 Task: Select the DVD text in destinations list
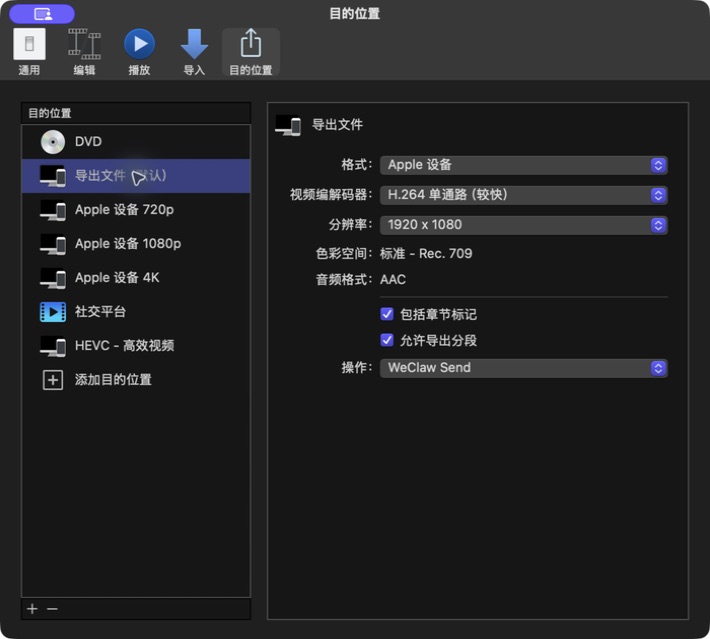tap(88, 142)
